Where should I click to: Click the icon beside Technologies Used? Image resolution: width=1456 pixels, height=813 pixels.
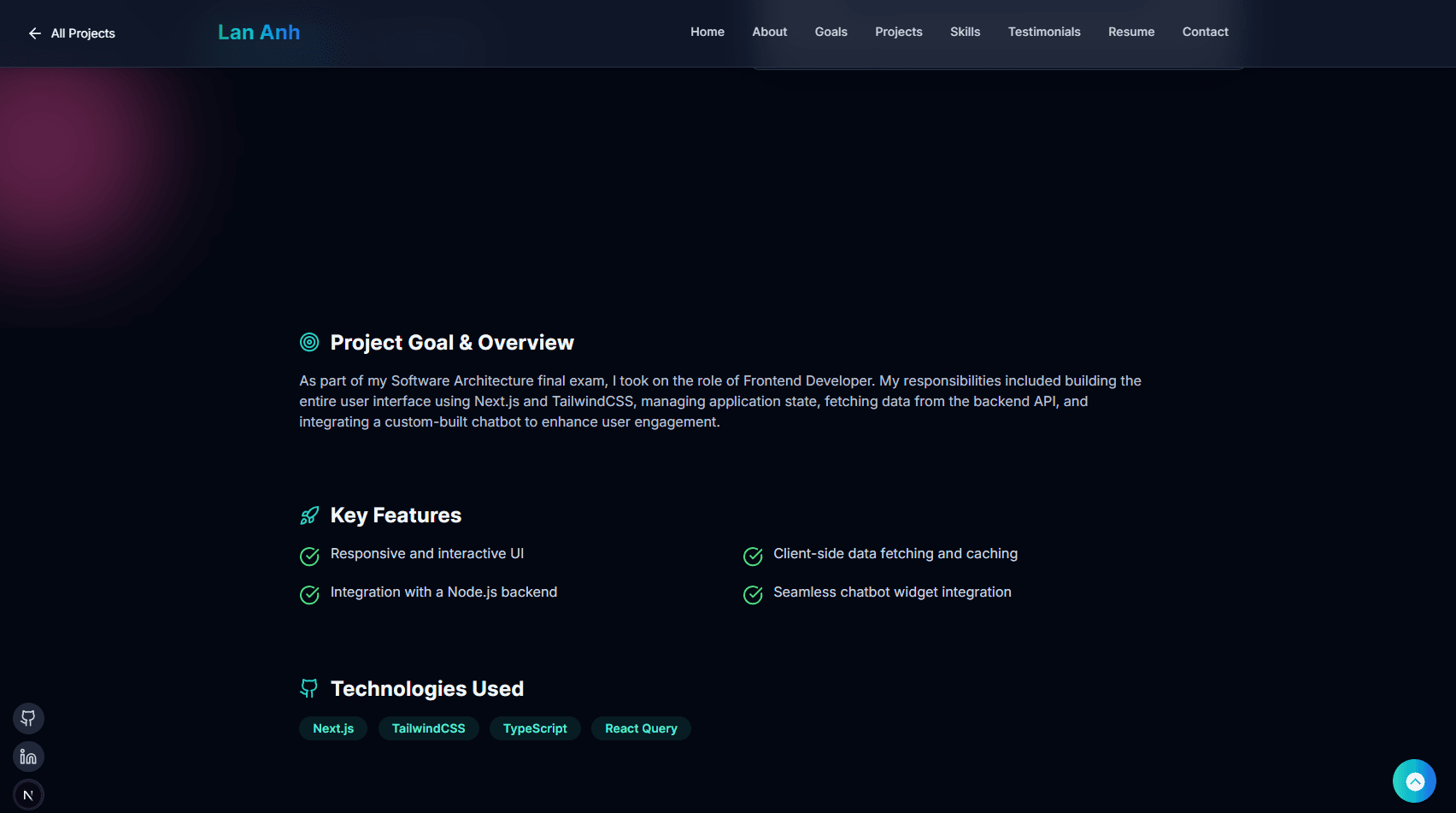[x=309, y=688]
